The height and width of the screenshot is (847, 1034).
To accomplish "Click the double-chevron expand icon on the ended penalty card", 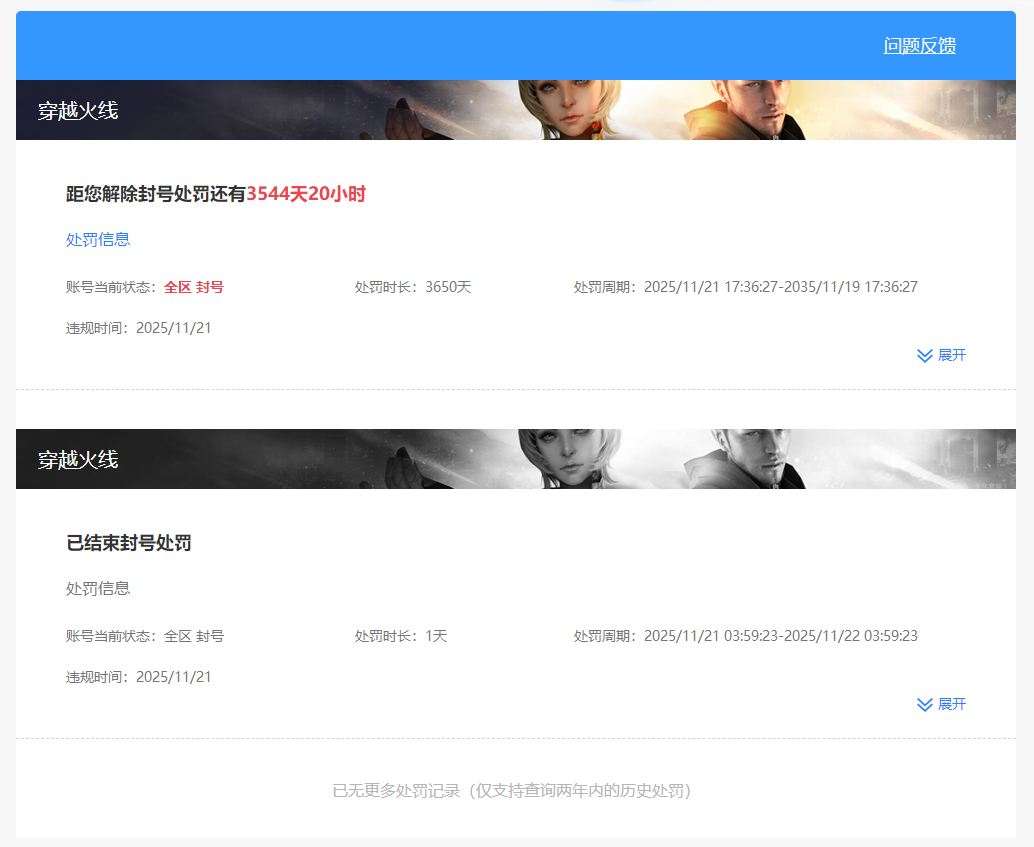I will coord(923,704).
